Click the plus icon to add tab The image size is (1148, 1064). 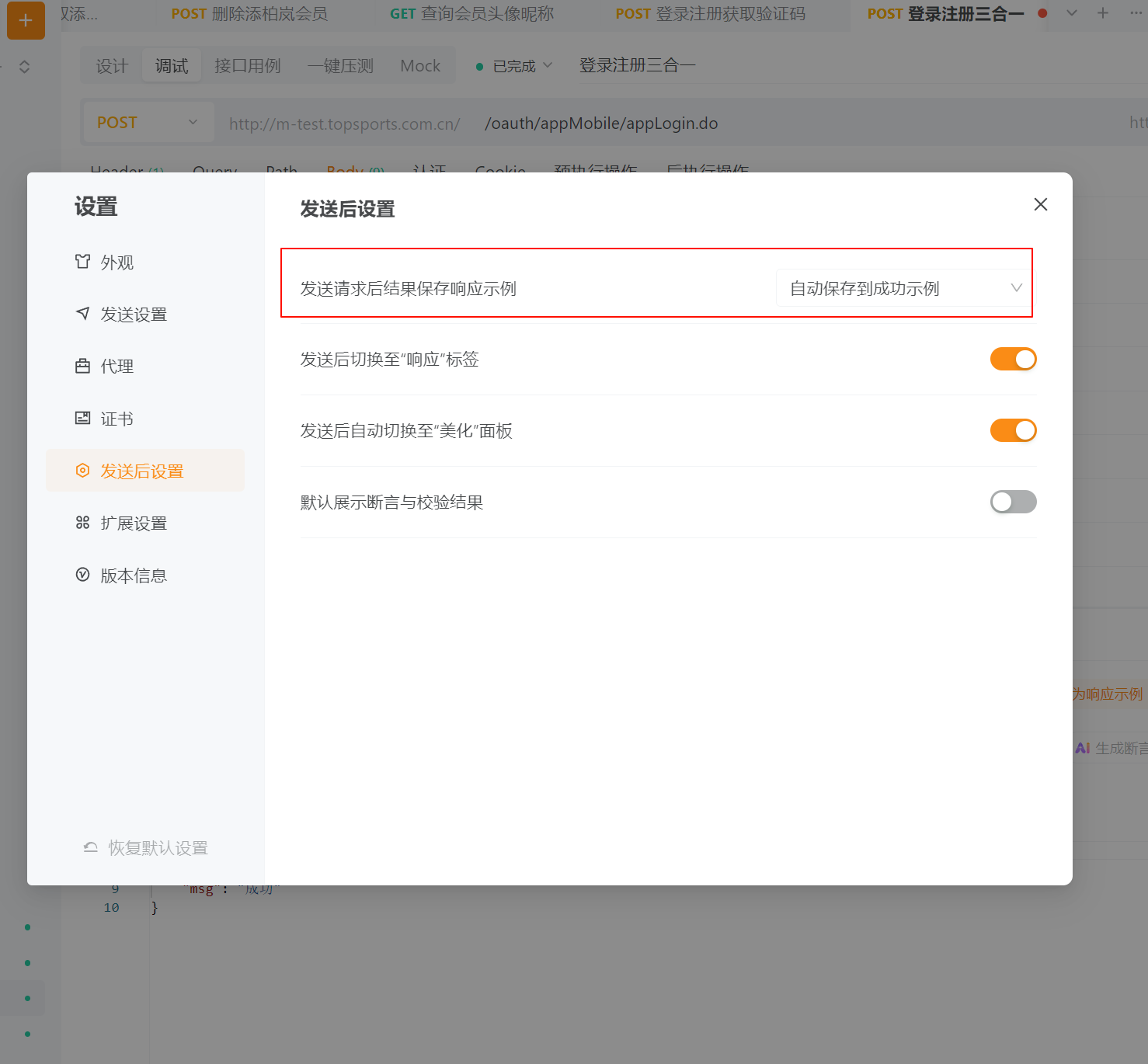tap(1103, 13)
